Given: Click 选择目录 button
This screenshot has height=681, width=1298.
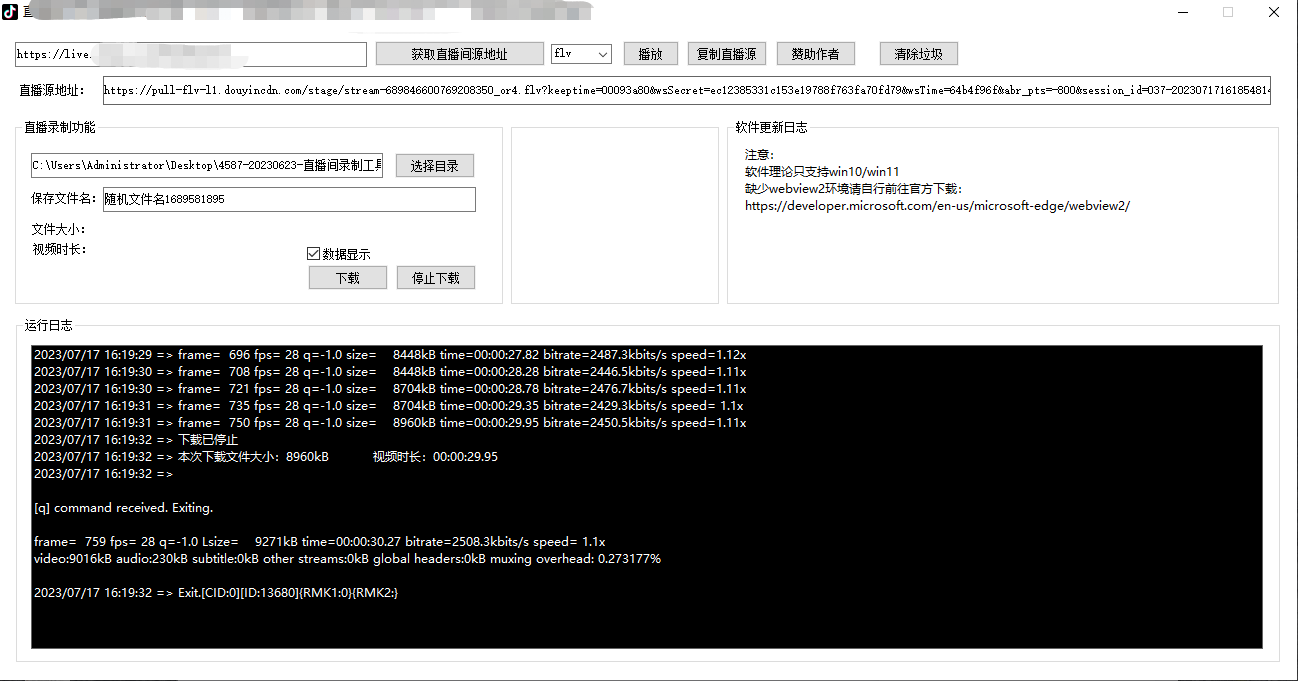Looking at the screenshot, I should pyautogui.click(x=434, y=166).
